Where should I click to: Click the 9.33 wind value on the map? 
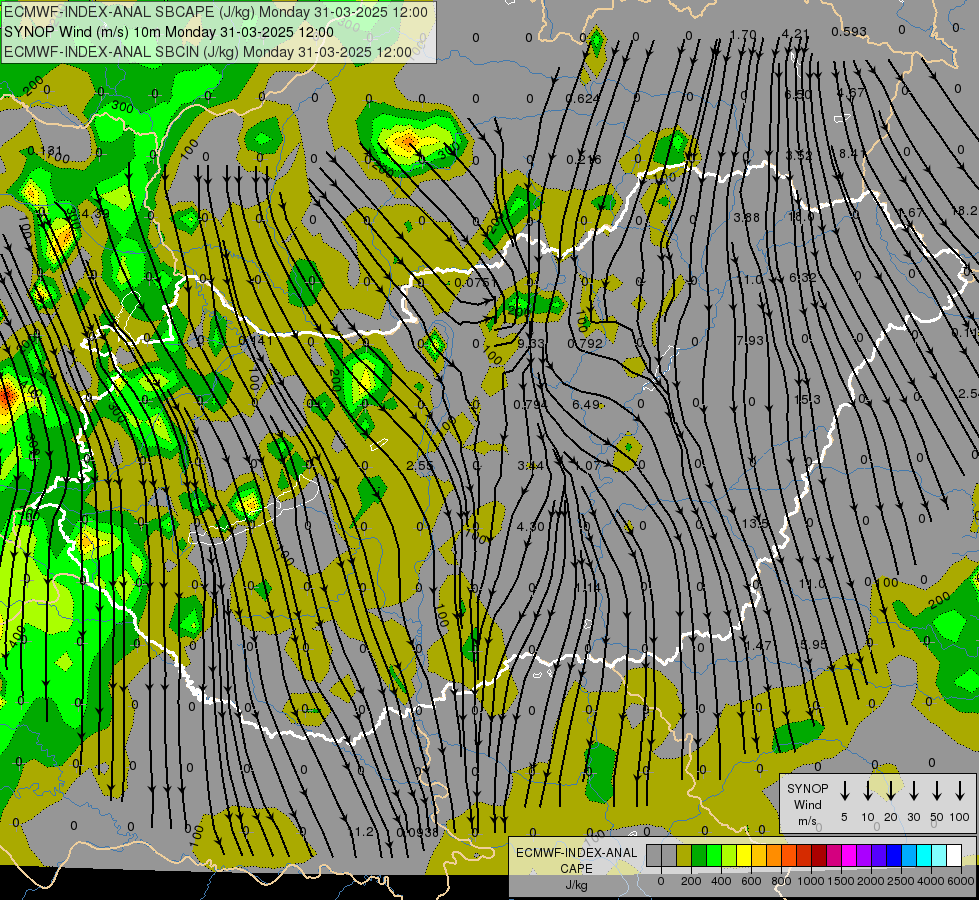point(531,343)
